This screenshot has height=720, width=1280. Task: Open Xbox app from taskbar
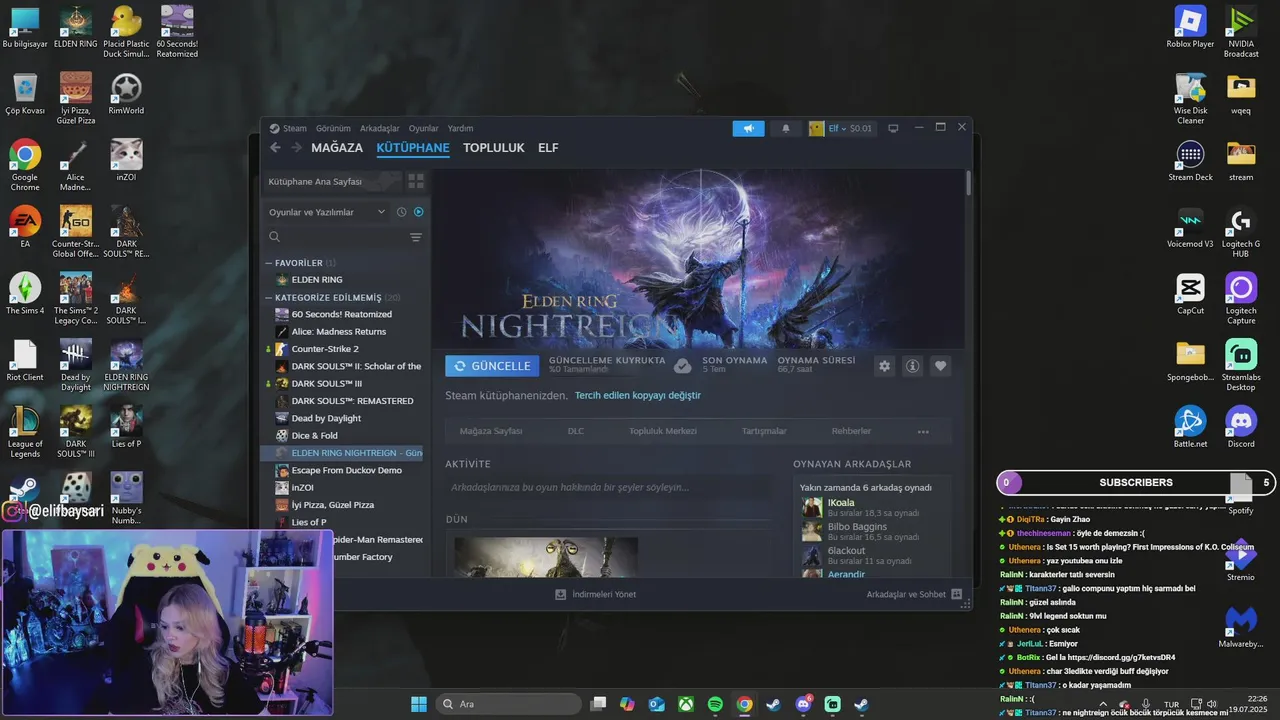[x=686, y=704]
